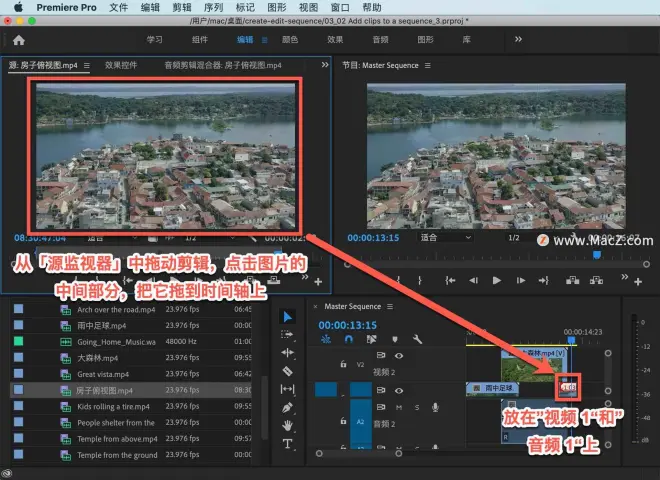Screen dimensions: 660x480
Task: Select the Selection tool arrow
Action: pyautogui.click(x=287, y=317)
